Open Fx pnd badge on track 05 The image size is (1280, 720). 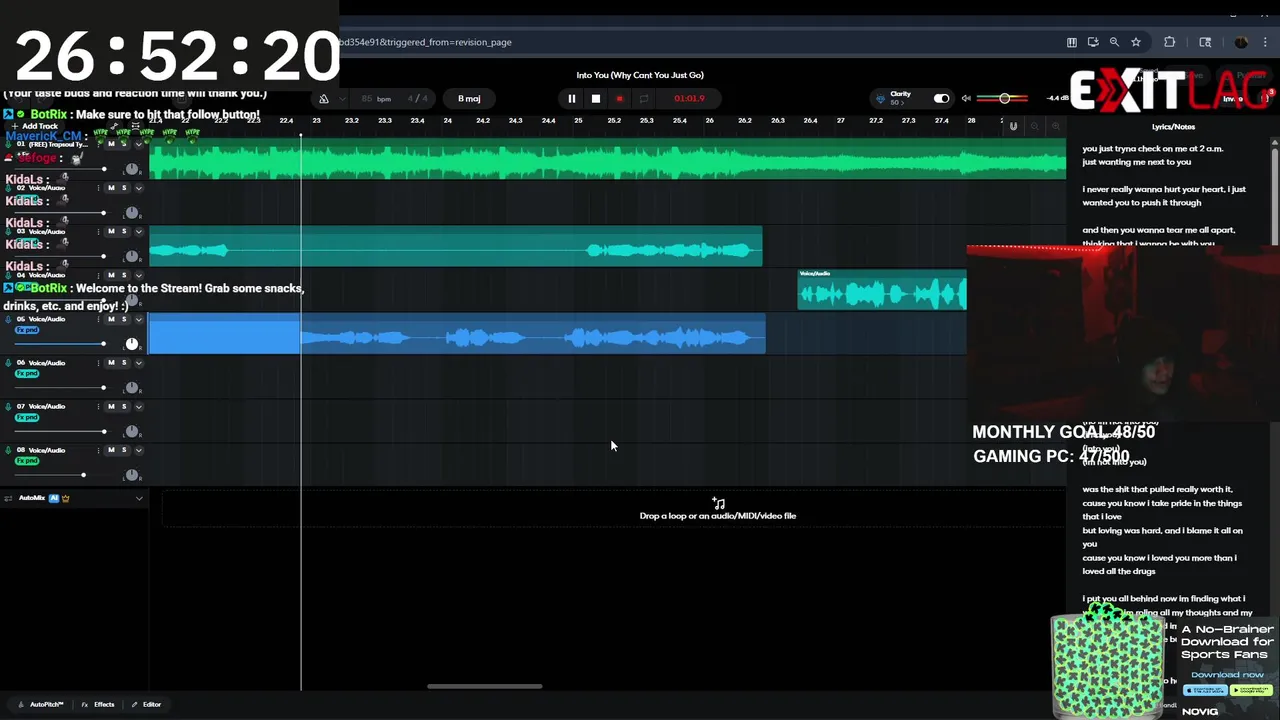pyautogui.click(x=27, y=329)
